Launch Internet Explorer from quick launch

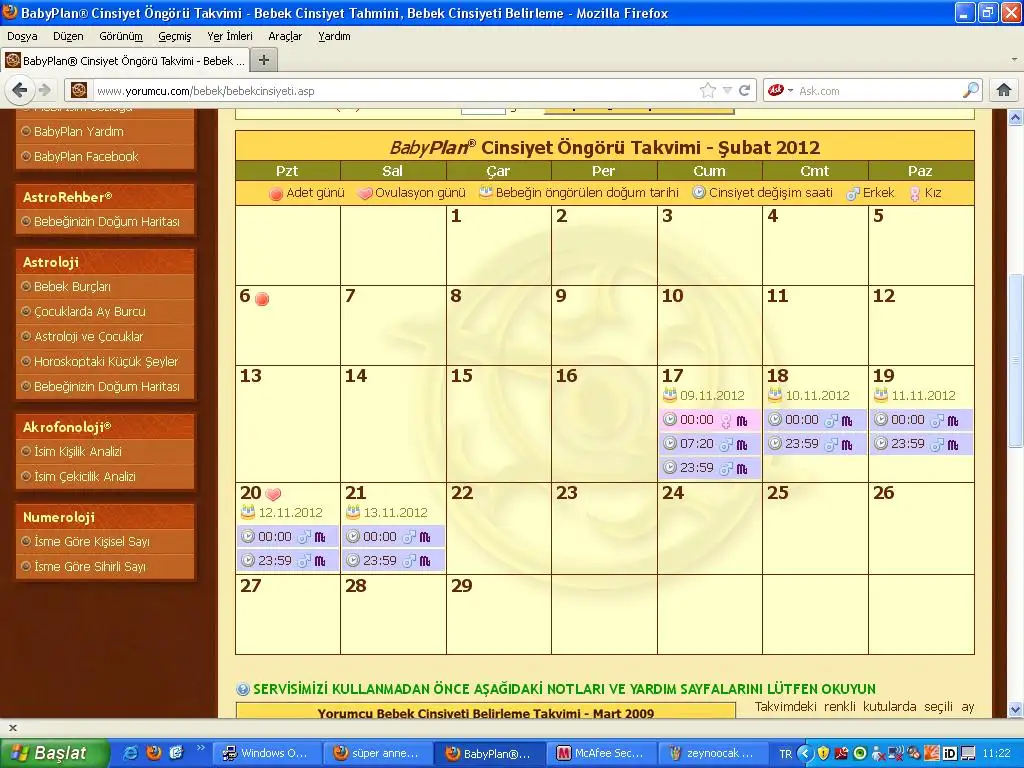click(131, 753)
